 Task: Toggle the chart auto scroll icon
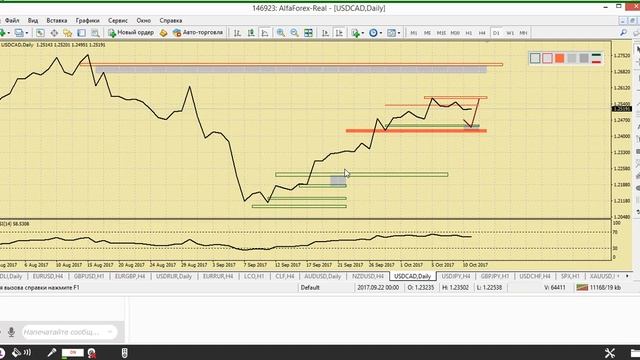(325, 33)
